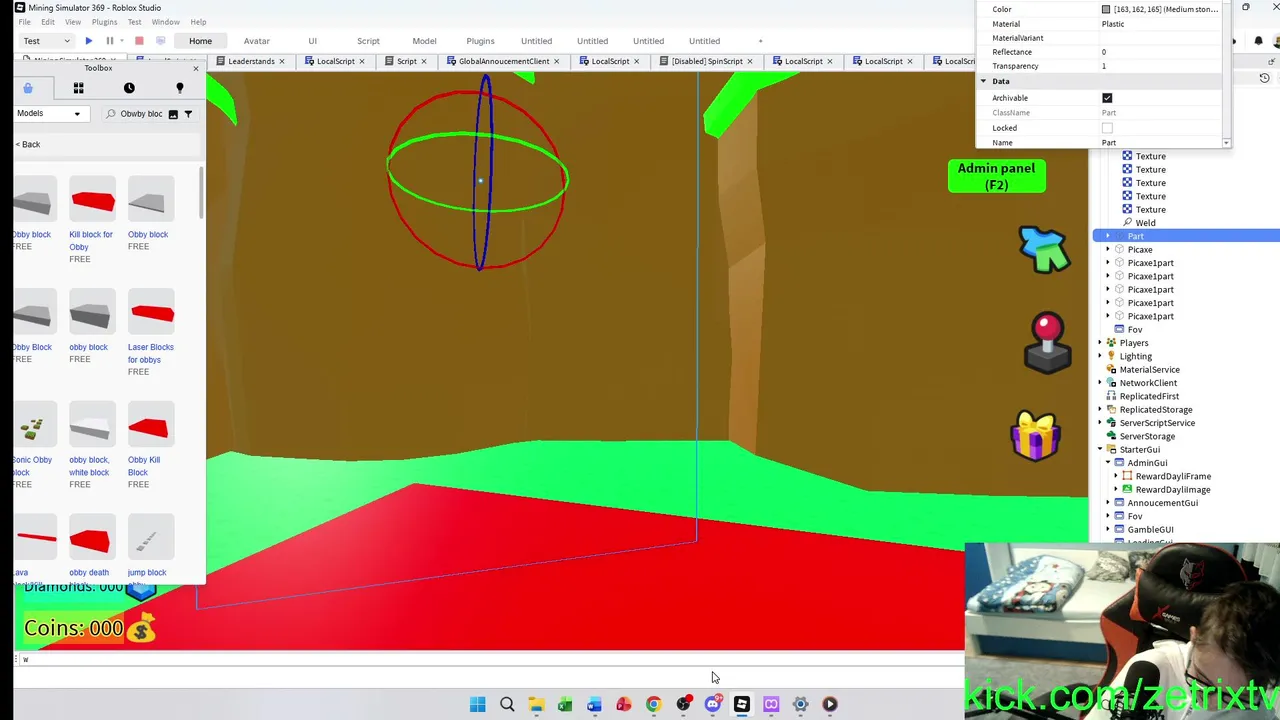Click the red joystick icon
This screenshot has height=720, width=1280.
pos(1047,343)
